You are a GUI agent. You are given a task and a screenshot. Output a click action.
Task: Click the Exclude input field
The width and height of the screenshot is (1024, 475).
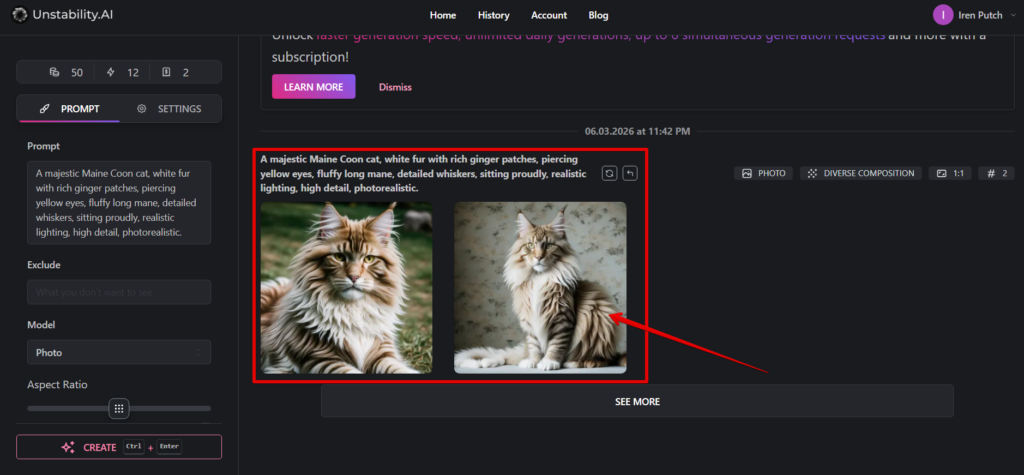pos(119,292)
